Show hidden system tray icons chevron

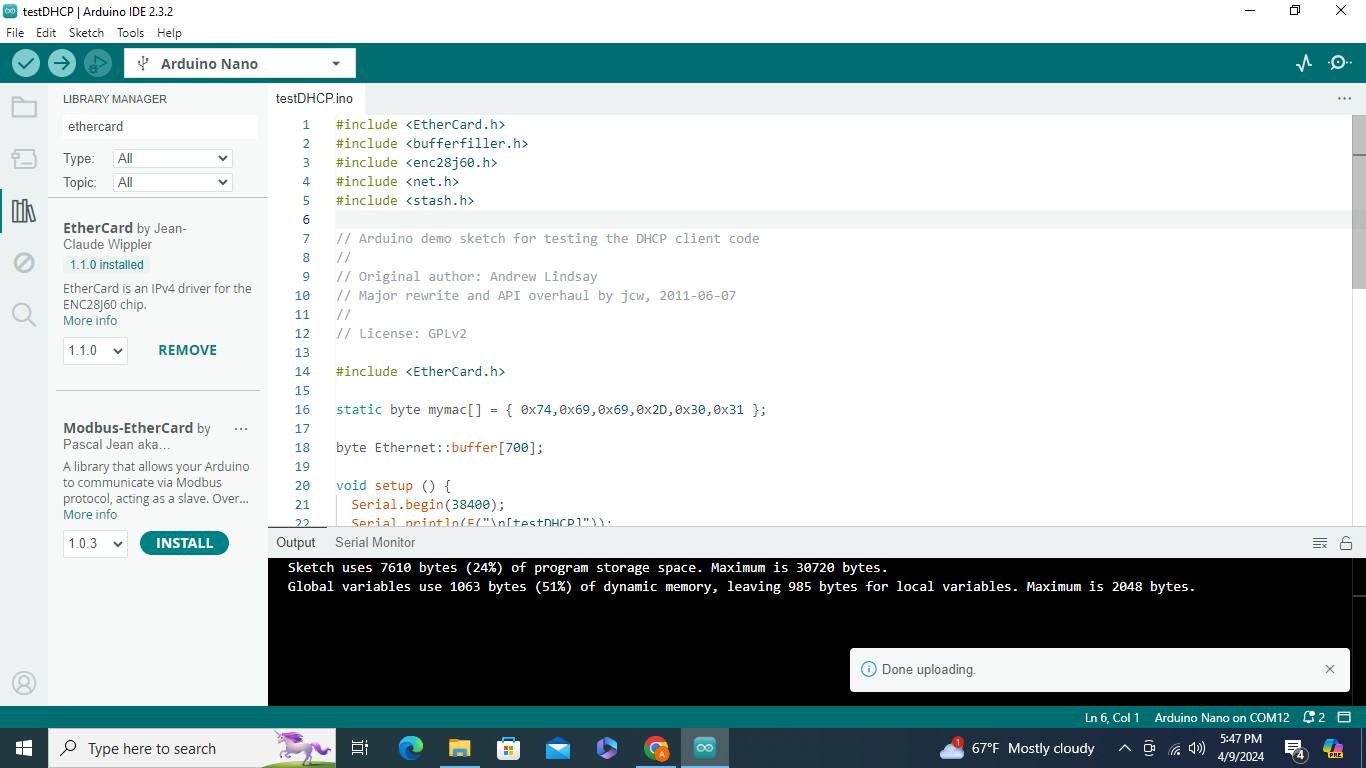[x=1124, y=748]
